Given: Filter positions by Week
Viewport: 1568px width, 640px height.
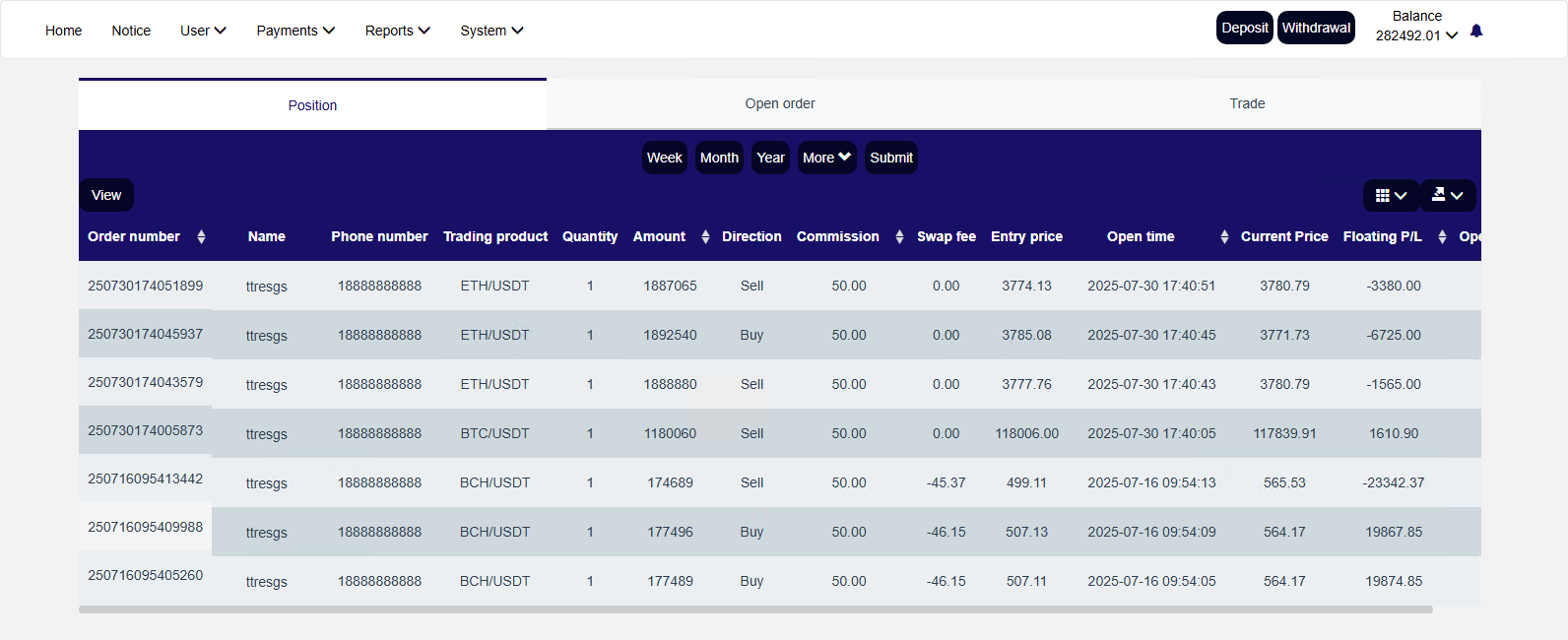Looking at the screenshot, I should pyautogui.click(x=664, y=158).
